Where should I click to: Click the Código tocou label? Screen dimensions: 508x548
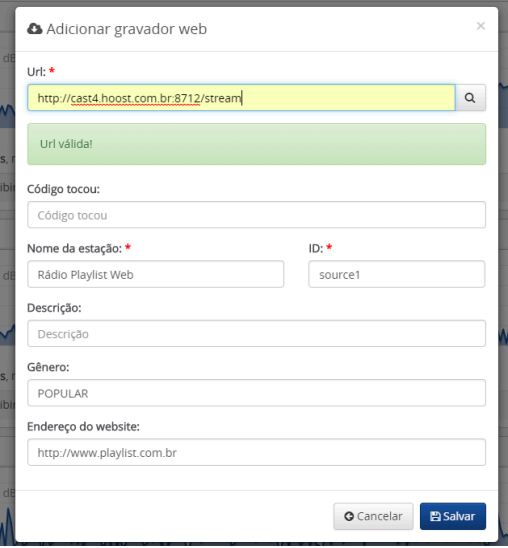coord(63,189)
